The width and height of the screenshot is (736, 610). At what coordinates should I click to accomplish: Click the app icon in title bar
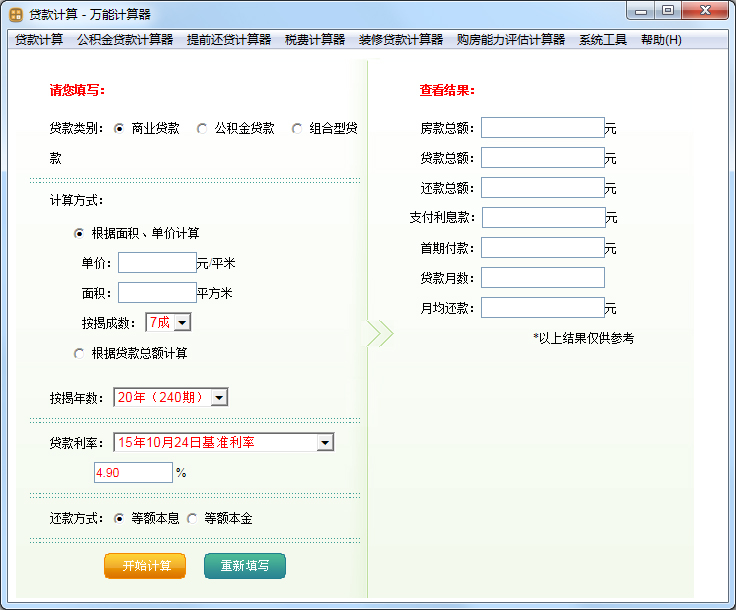click(x=16, y=15)
